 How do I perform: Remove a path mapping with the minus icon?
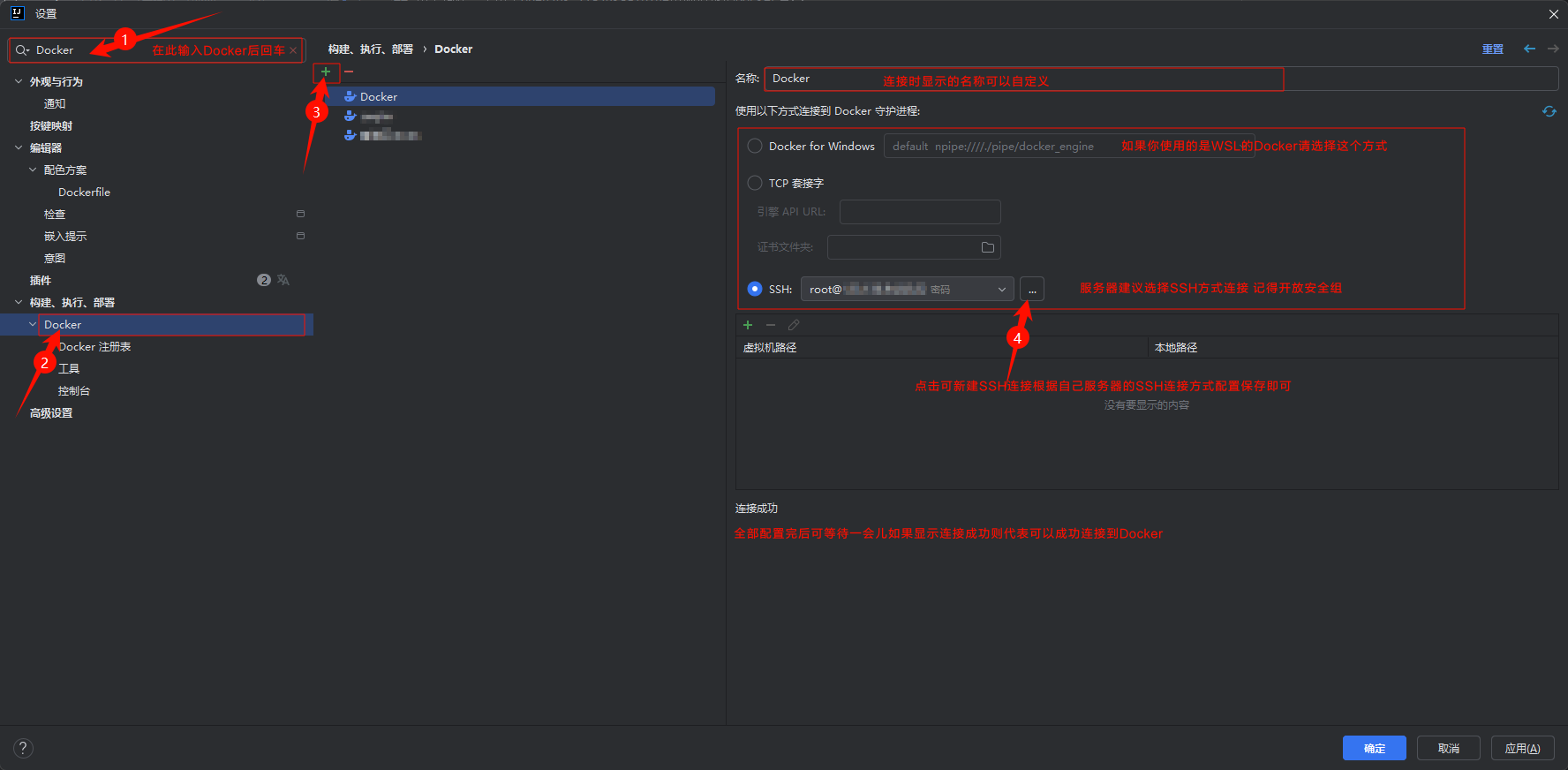point(771,325)
